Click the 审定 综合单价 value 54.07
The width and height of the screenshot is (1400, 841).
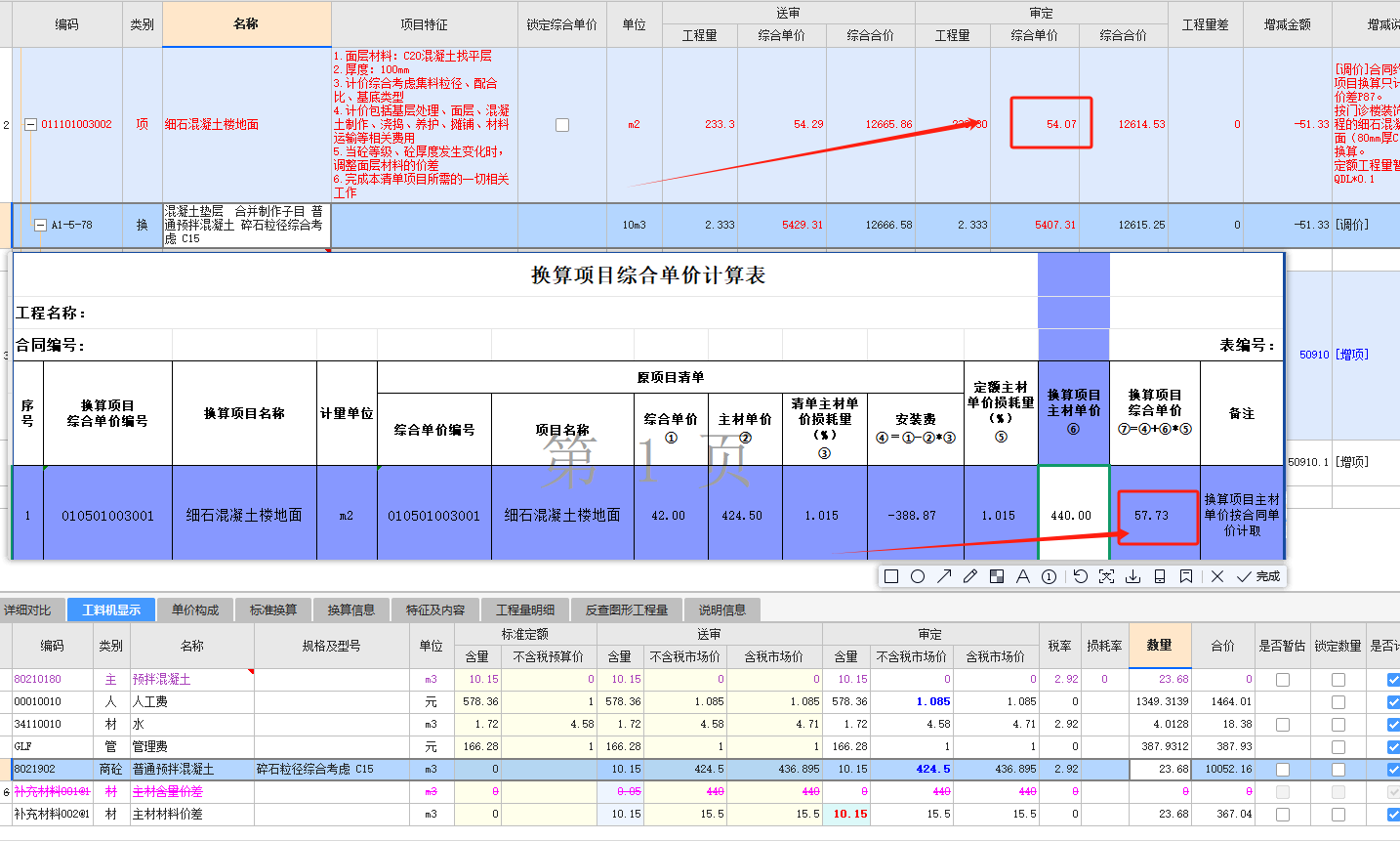(1061, 125)
